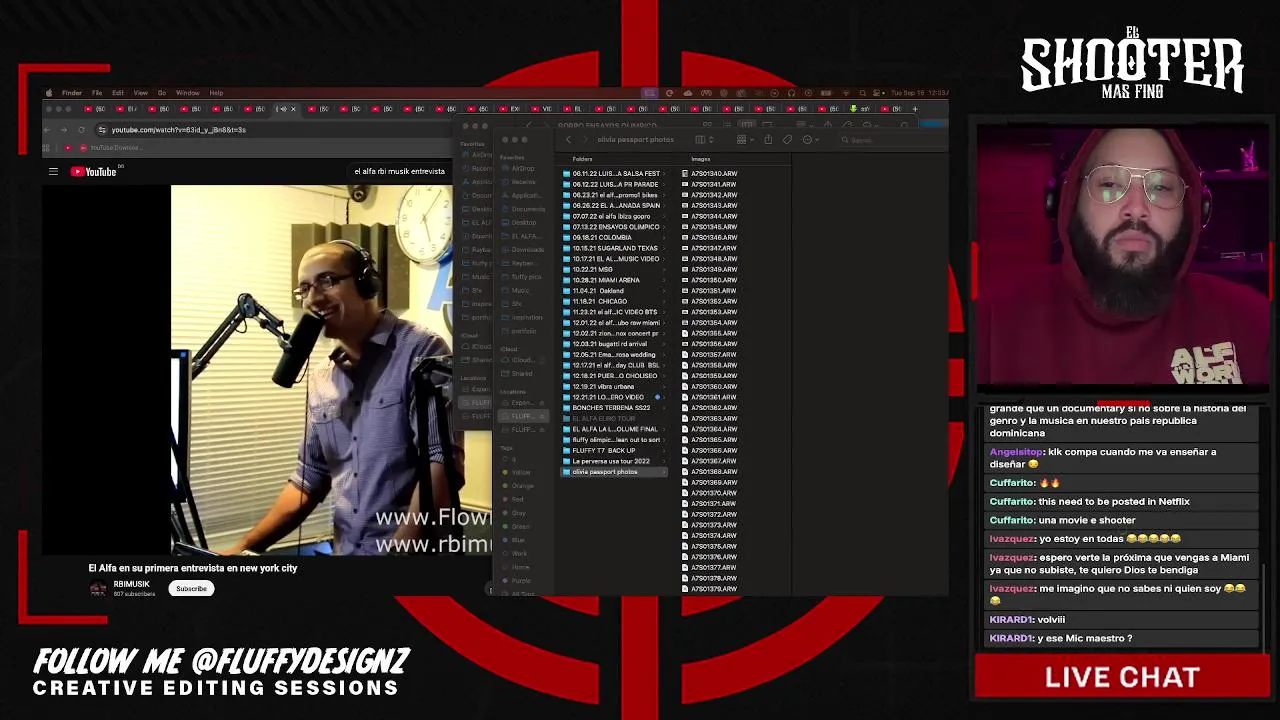Click the Subscribe button under the video

point(191,589)
